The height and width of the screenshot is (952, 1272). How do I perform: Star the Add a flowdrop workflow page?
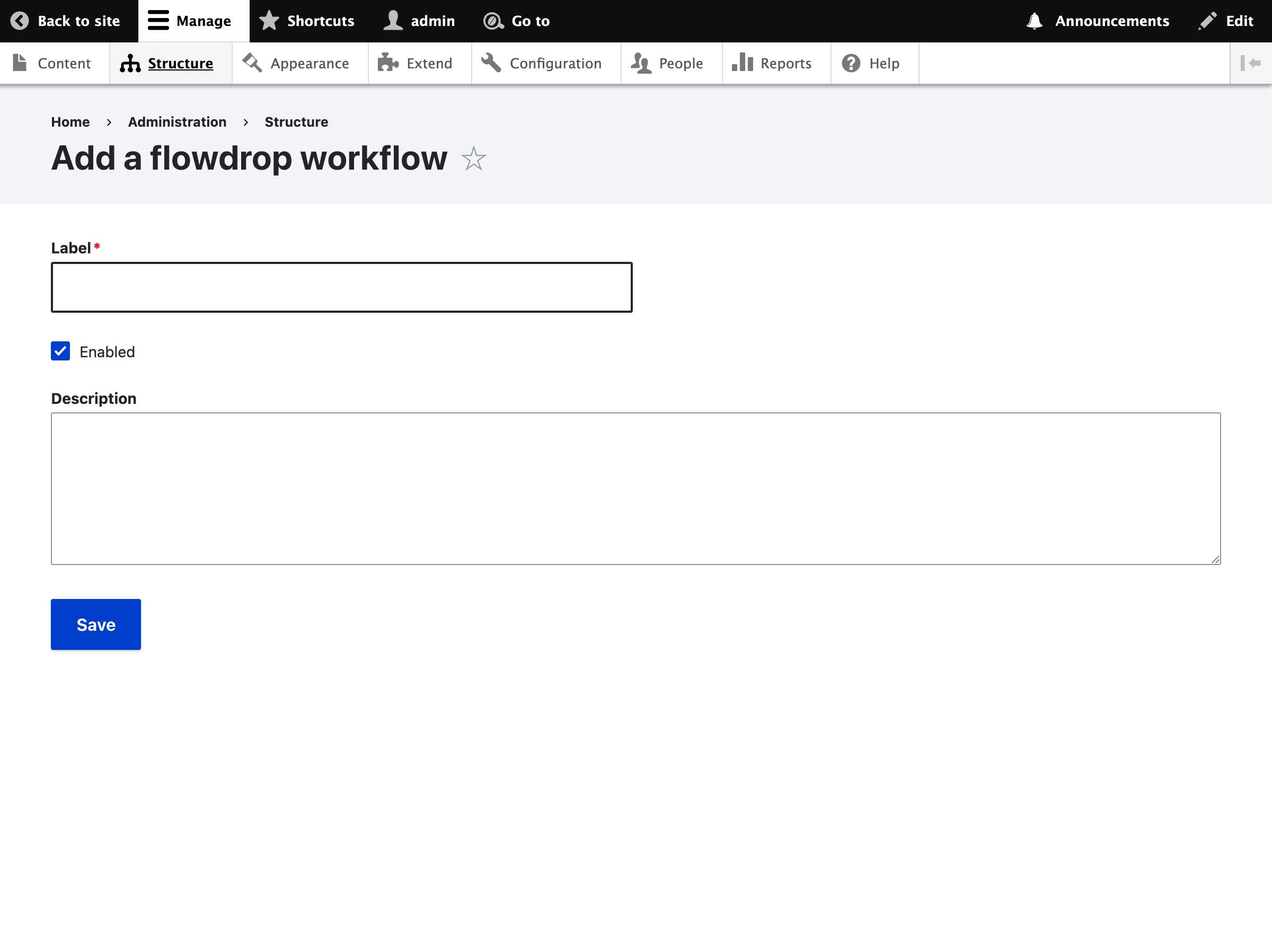click(x=473, y=160)
